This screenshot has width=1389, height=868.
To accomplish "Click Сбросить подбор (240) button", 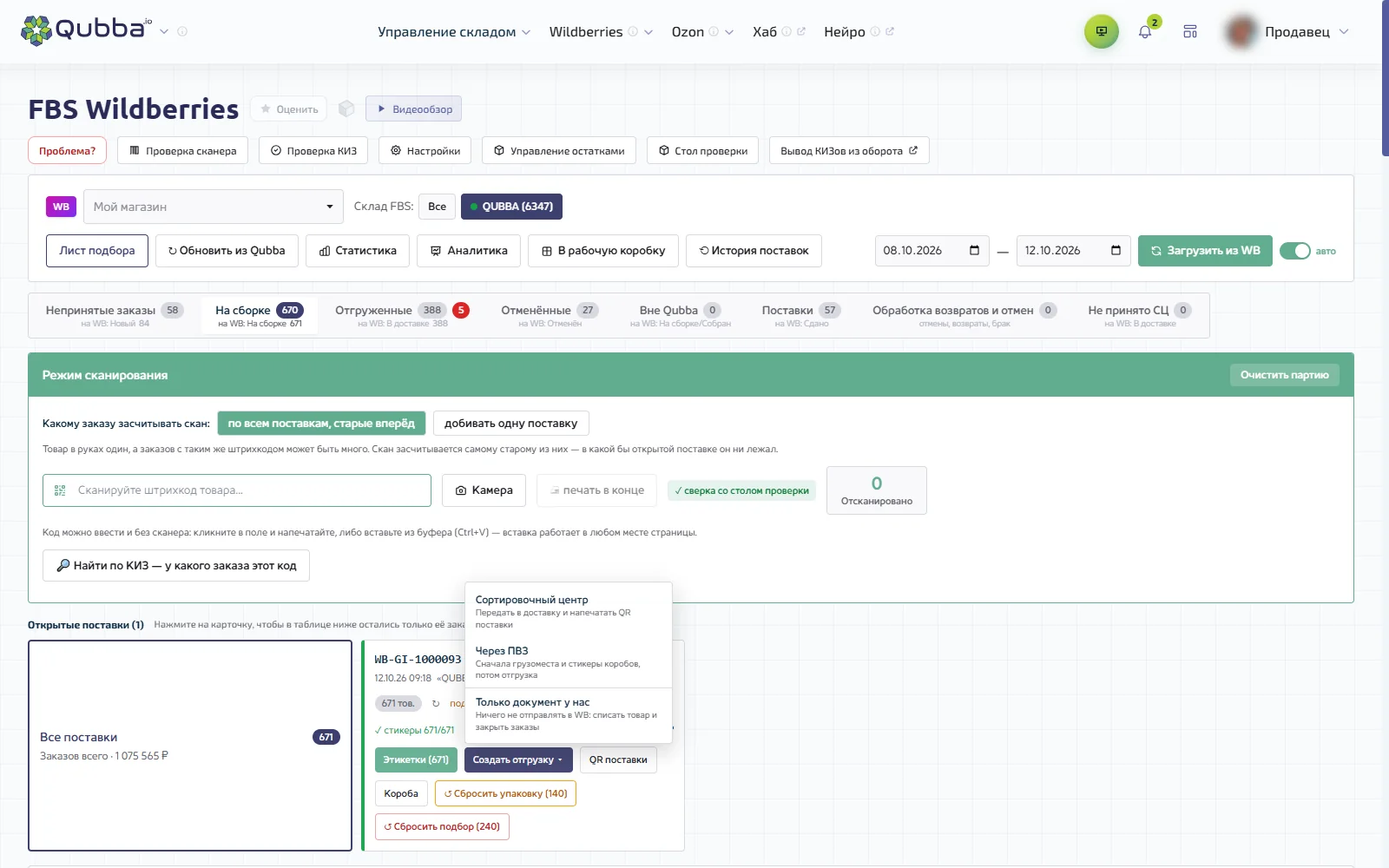I will click(442, 826).
